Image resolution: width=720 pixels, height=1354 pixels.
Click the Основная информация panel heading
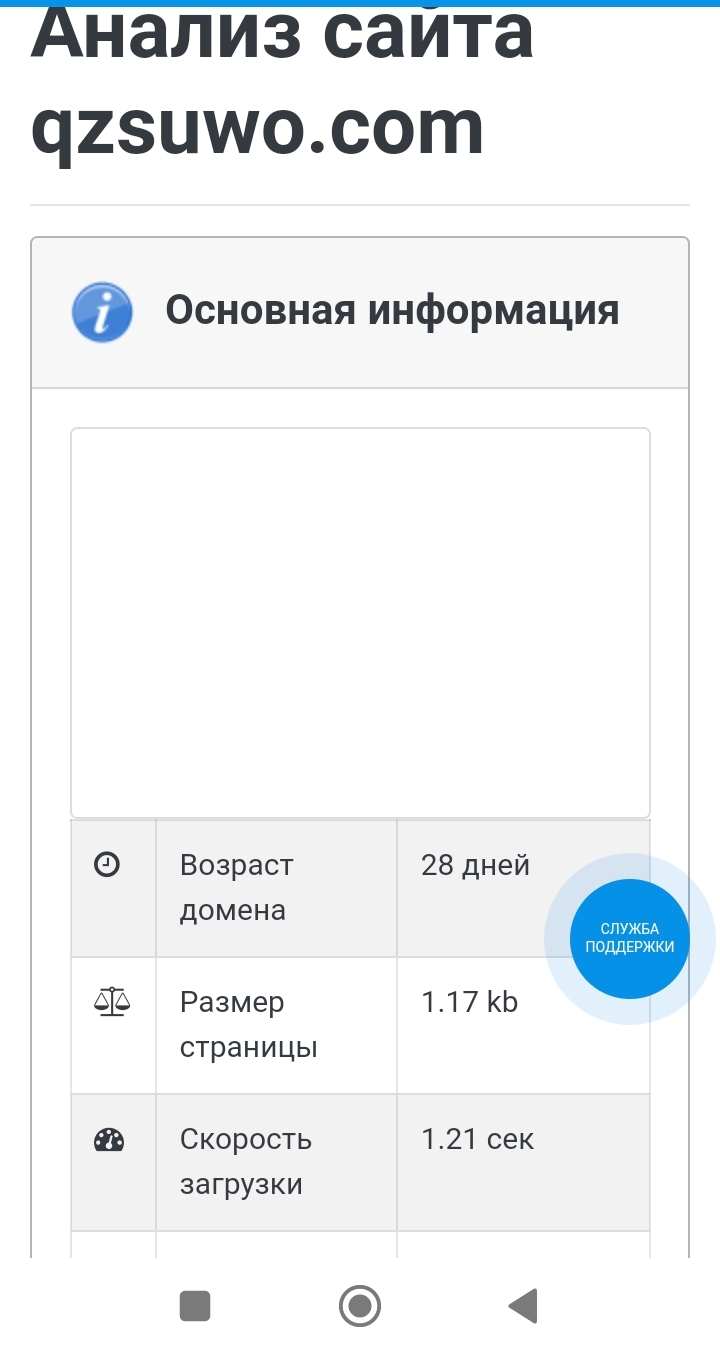pyautogui.click(x=392, y=310)
